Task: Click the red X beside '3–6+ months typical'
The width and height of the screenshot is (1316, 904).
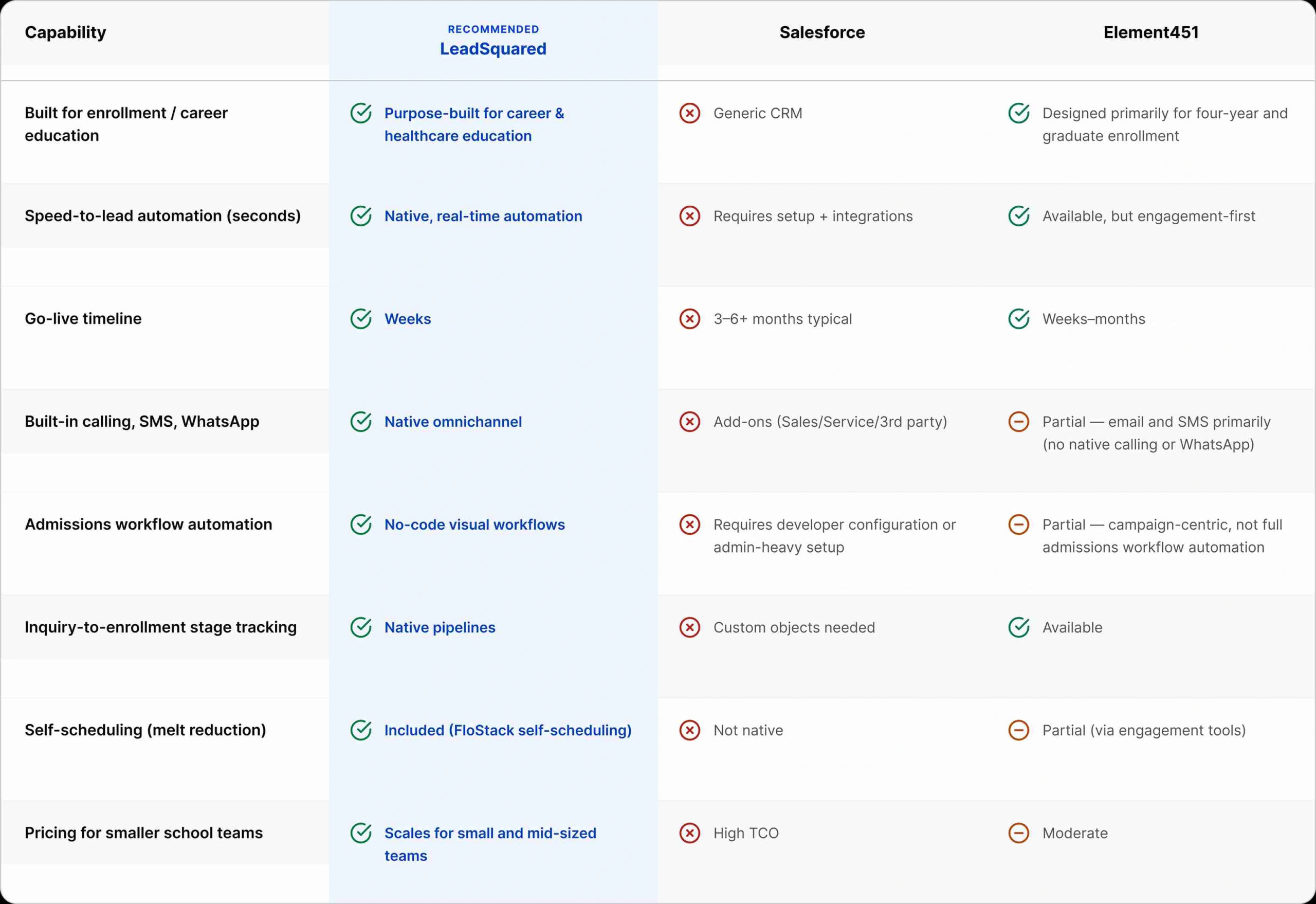Action: pos(690,319)
